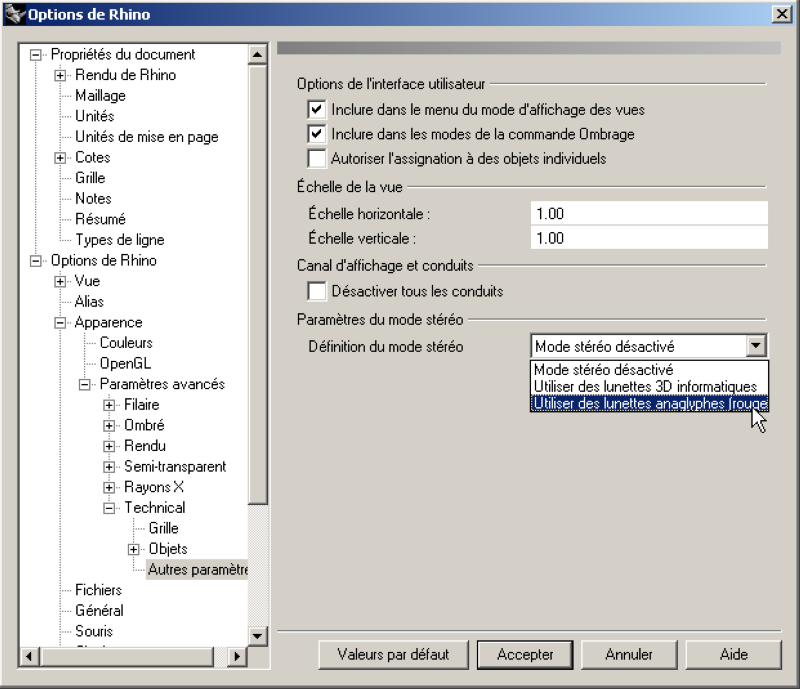Click the 'Échelle verticale' value field

tap(649, 238)
